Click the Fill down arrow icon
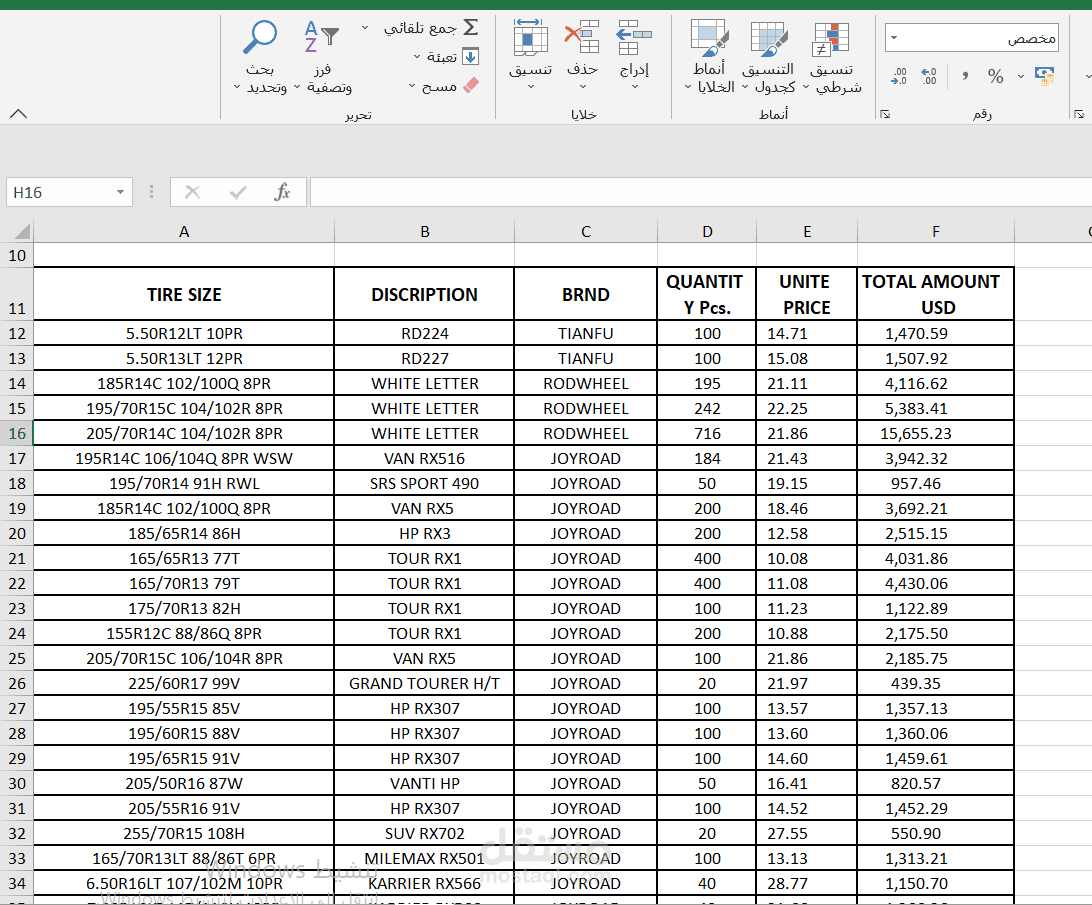This screenshot has height=905, width=1092. point(471,56)
